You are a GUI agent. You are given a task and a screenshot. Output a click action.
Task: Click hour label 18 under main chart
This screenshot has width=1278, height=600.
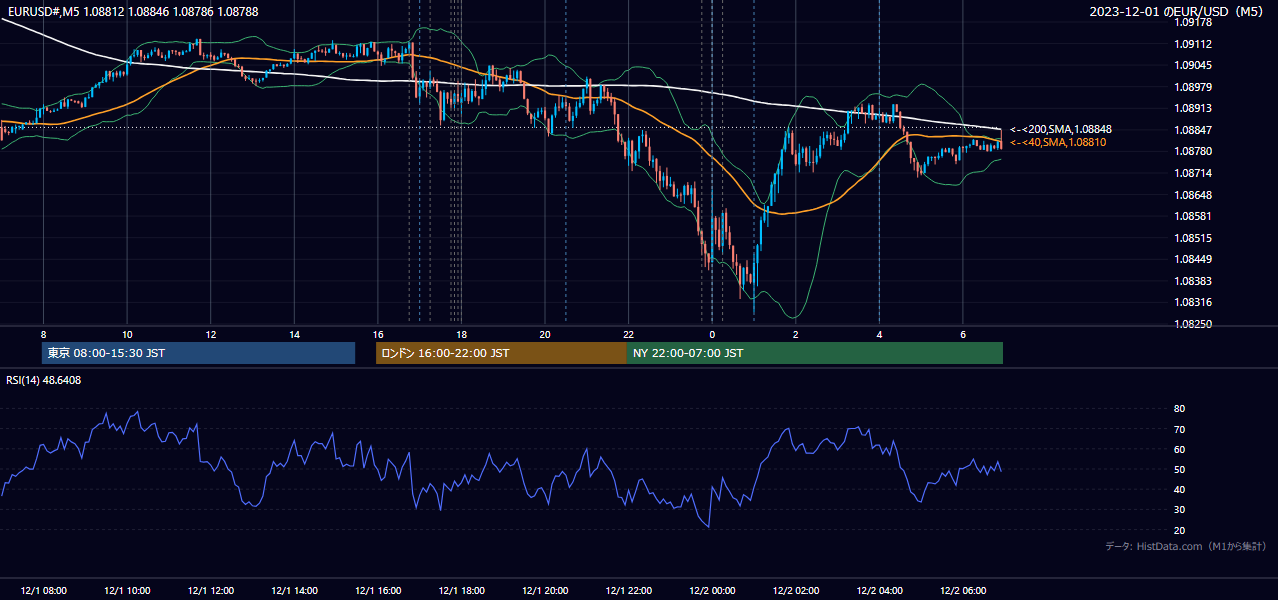pyautogui.click(x=461, y=335)
